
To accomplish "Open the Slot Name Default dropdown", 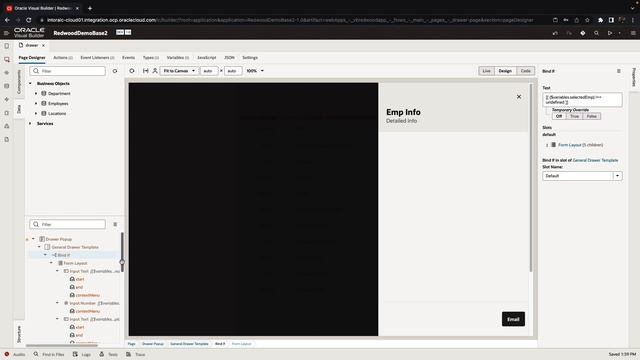I will [582, 176].
